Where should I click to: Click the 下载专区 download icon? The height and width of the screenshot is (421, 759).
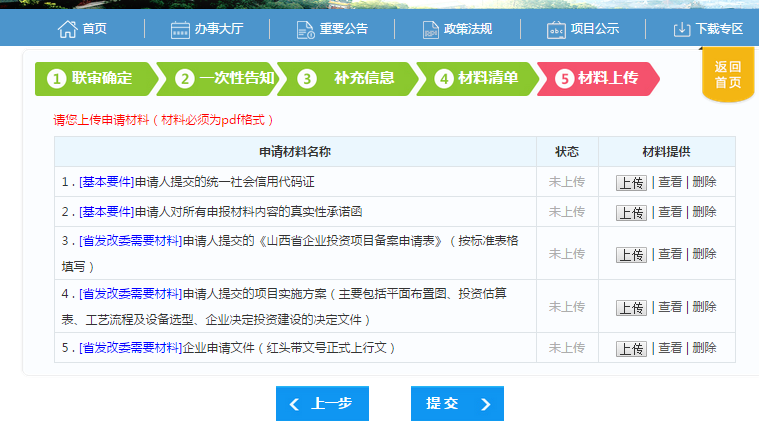tap(682, 29)
